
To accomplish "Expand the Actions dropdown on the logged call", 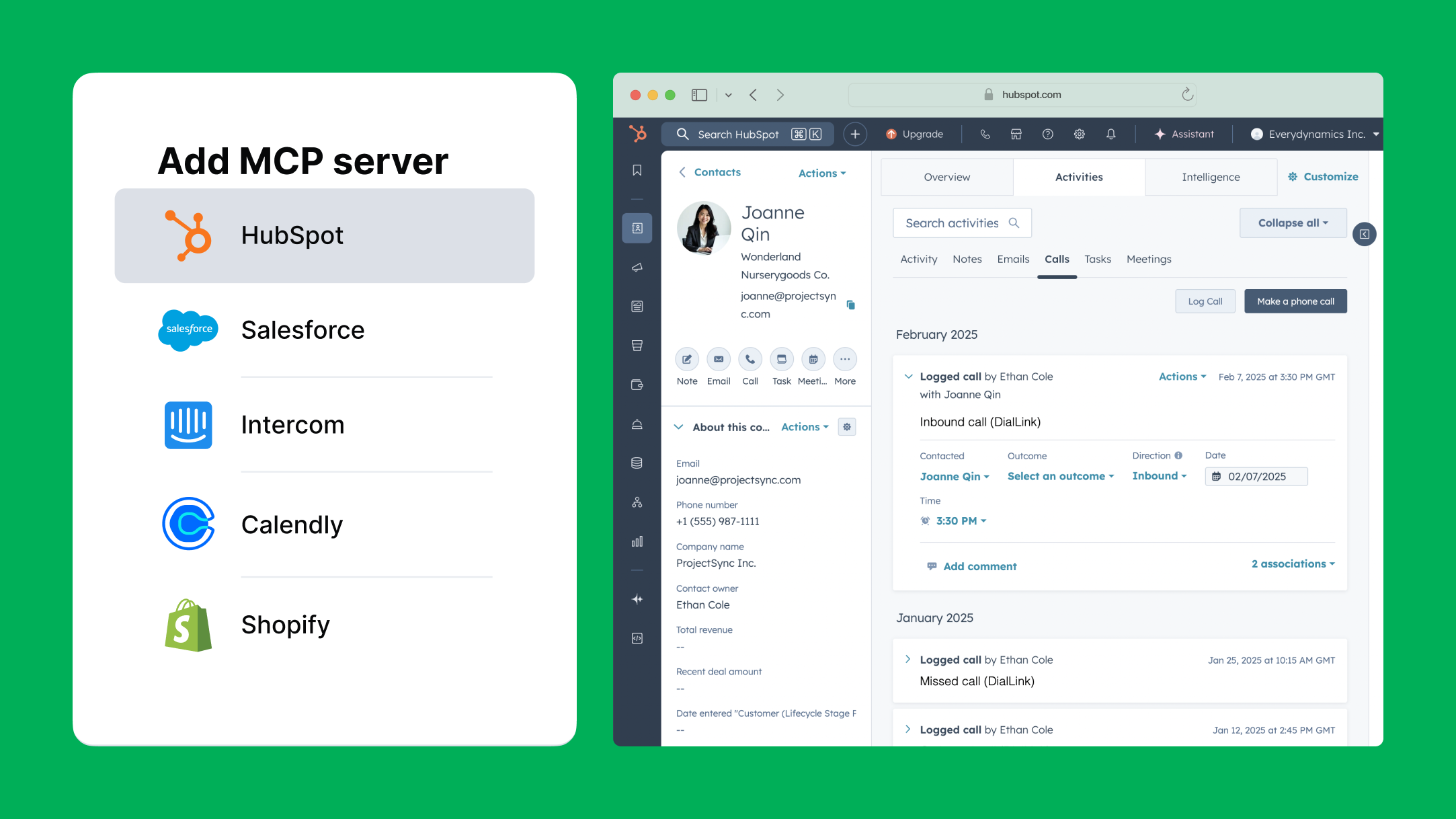I will pos(1182,377).
